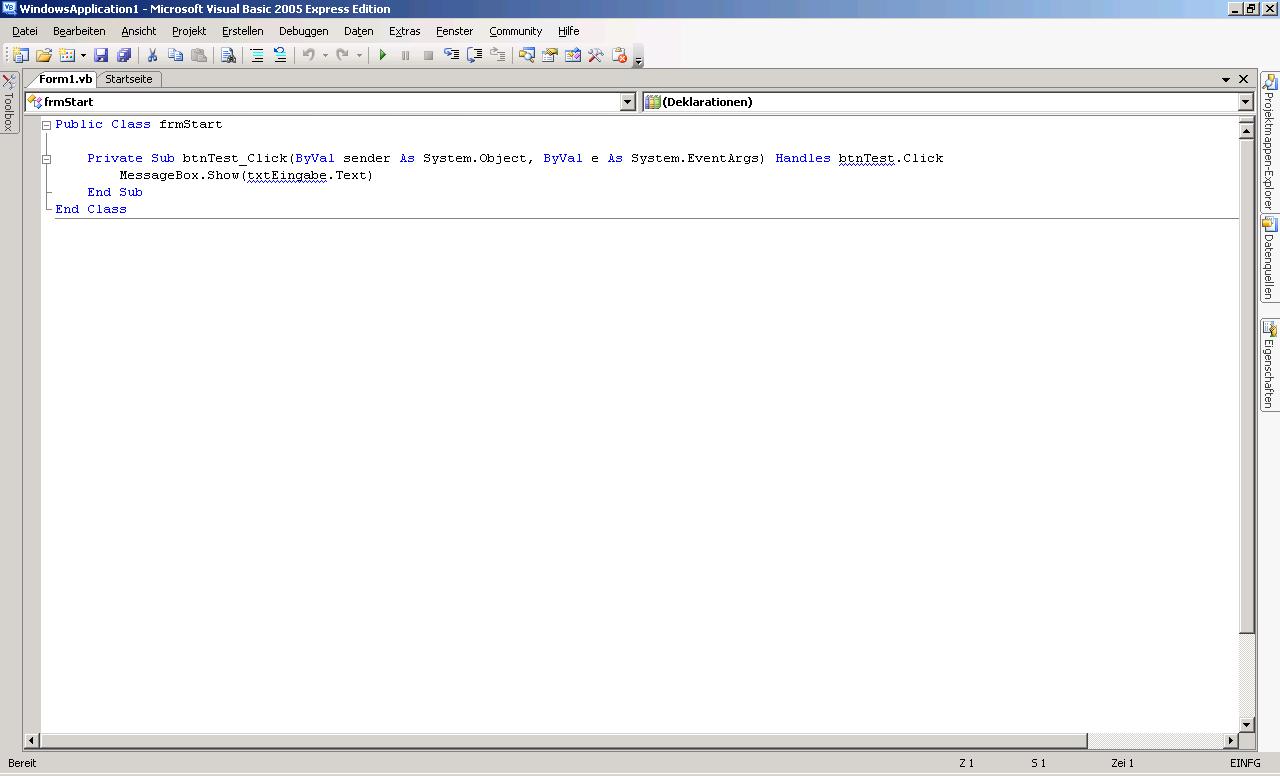Open the Hilfe menu
The height and width of the screenshot is (776, 1280).
tap(569, 31)
